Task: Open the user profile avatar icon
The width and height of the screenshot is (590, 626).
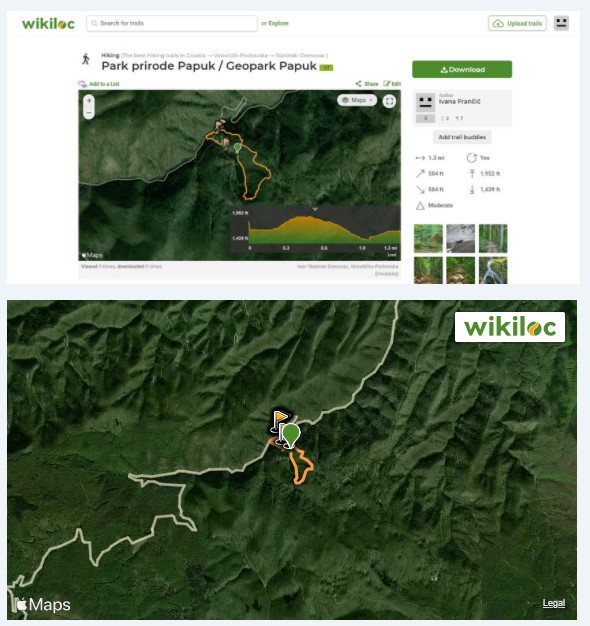Action: click(561, 23)
